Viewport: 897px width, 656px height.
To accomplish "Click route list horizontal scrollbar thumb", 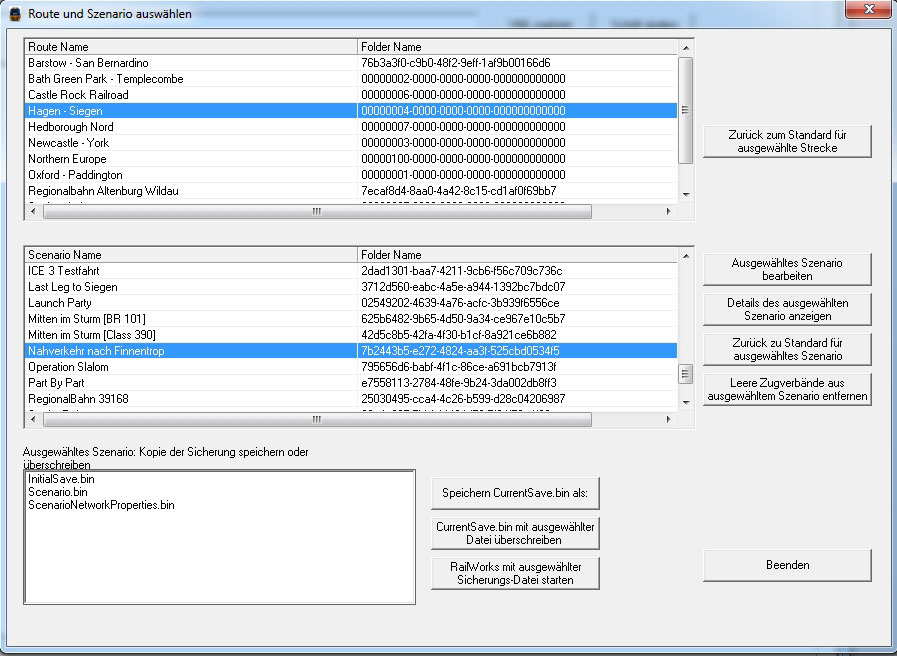I will [317, 212].
